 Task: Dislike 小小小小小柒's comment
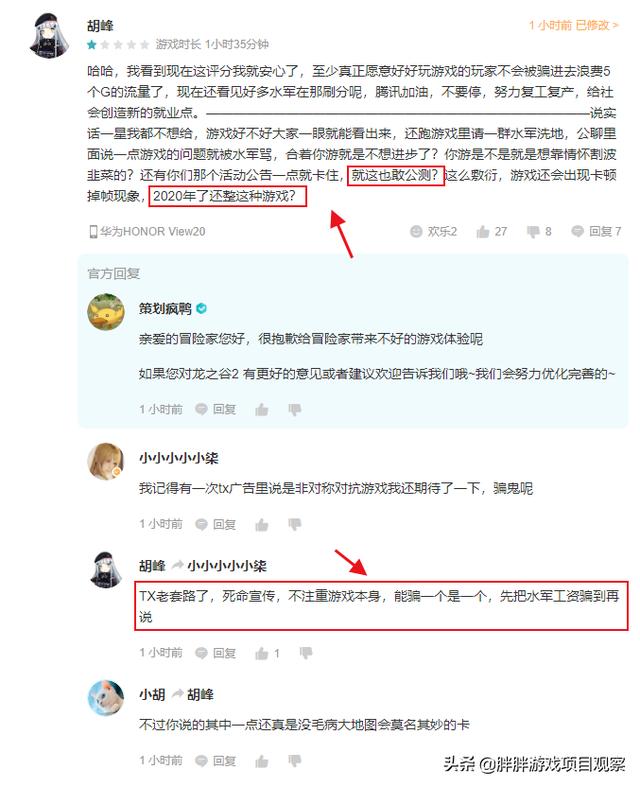tap(295, 525)
